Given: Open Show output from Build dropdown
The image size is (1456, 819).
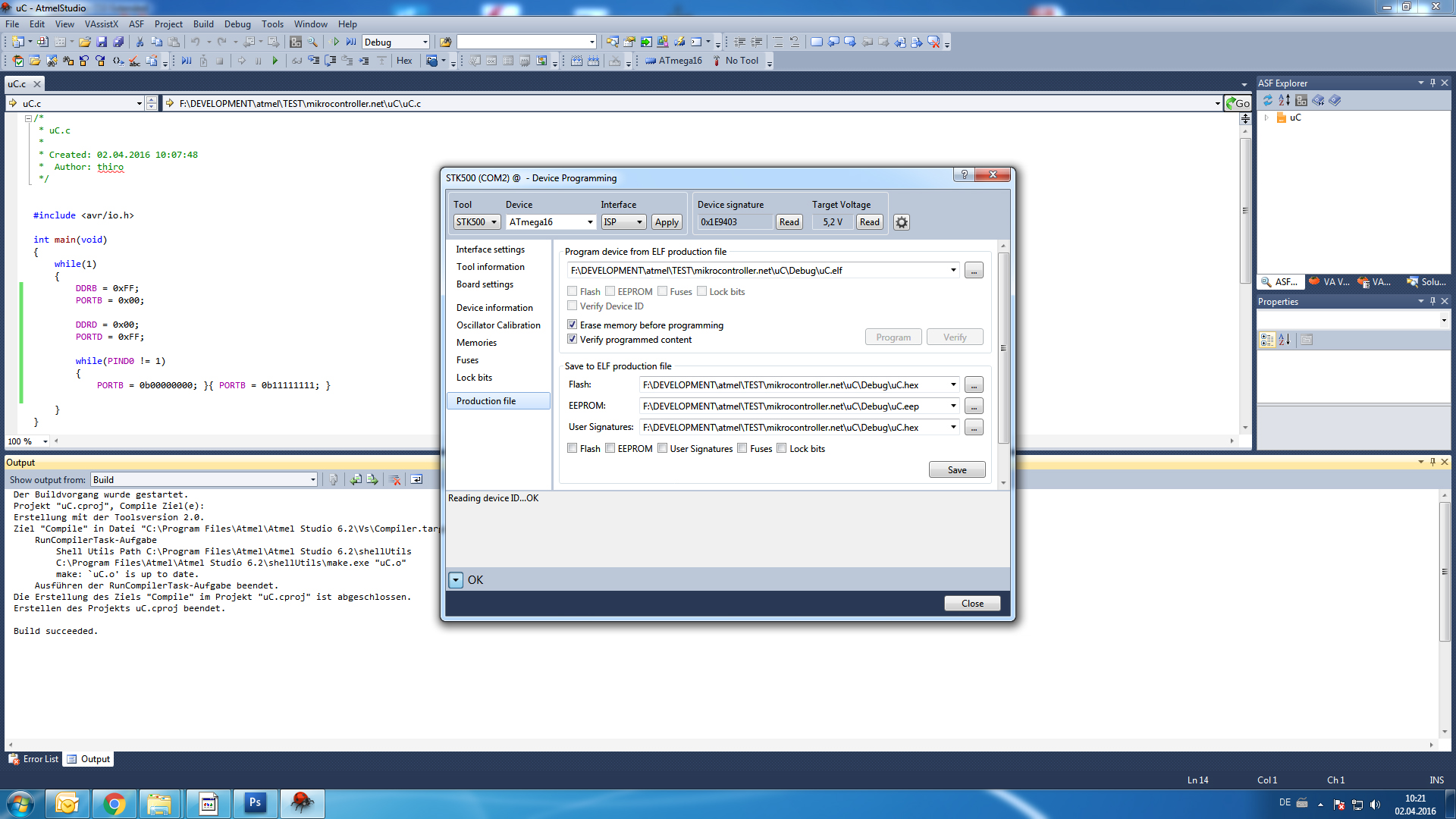Looking at the screenshot, I should click(x=312, y=479).
